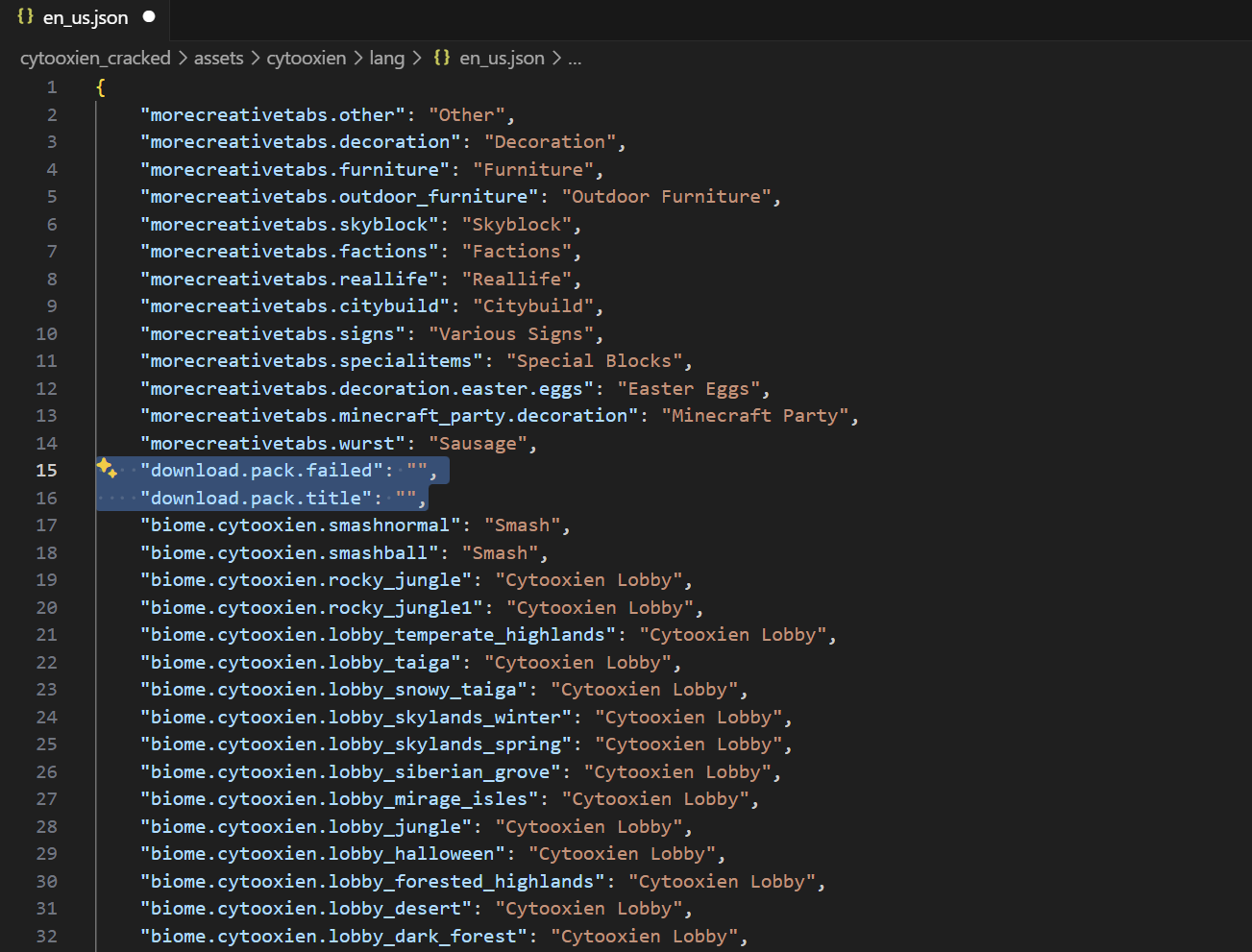Expand the cytooxien breadcrumb after assets
The width and height of the screenshot is (1252, 952).
pos(306,58)
